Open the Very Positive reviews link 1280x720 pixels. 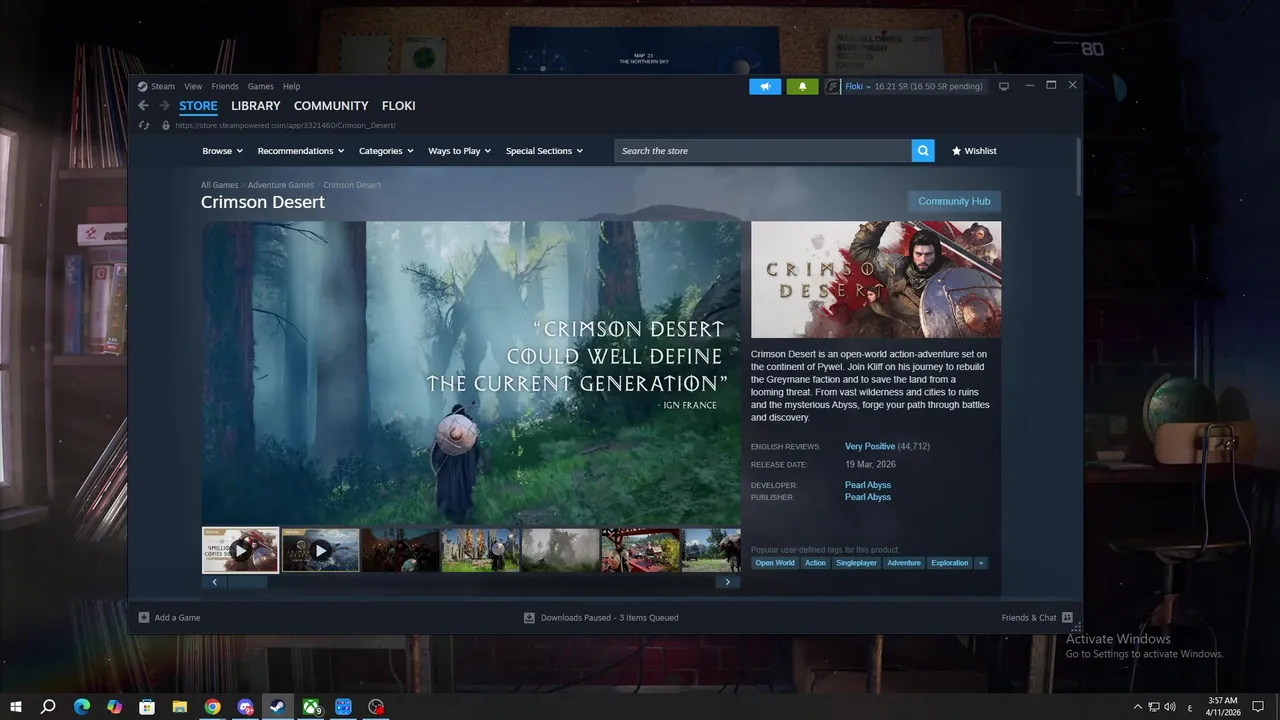point(869,447)
